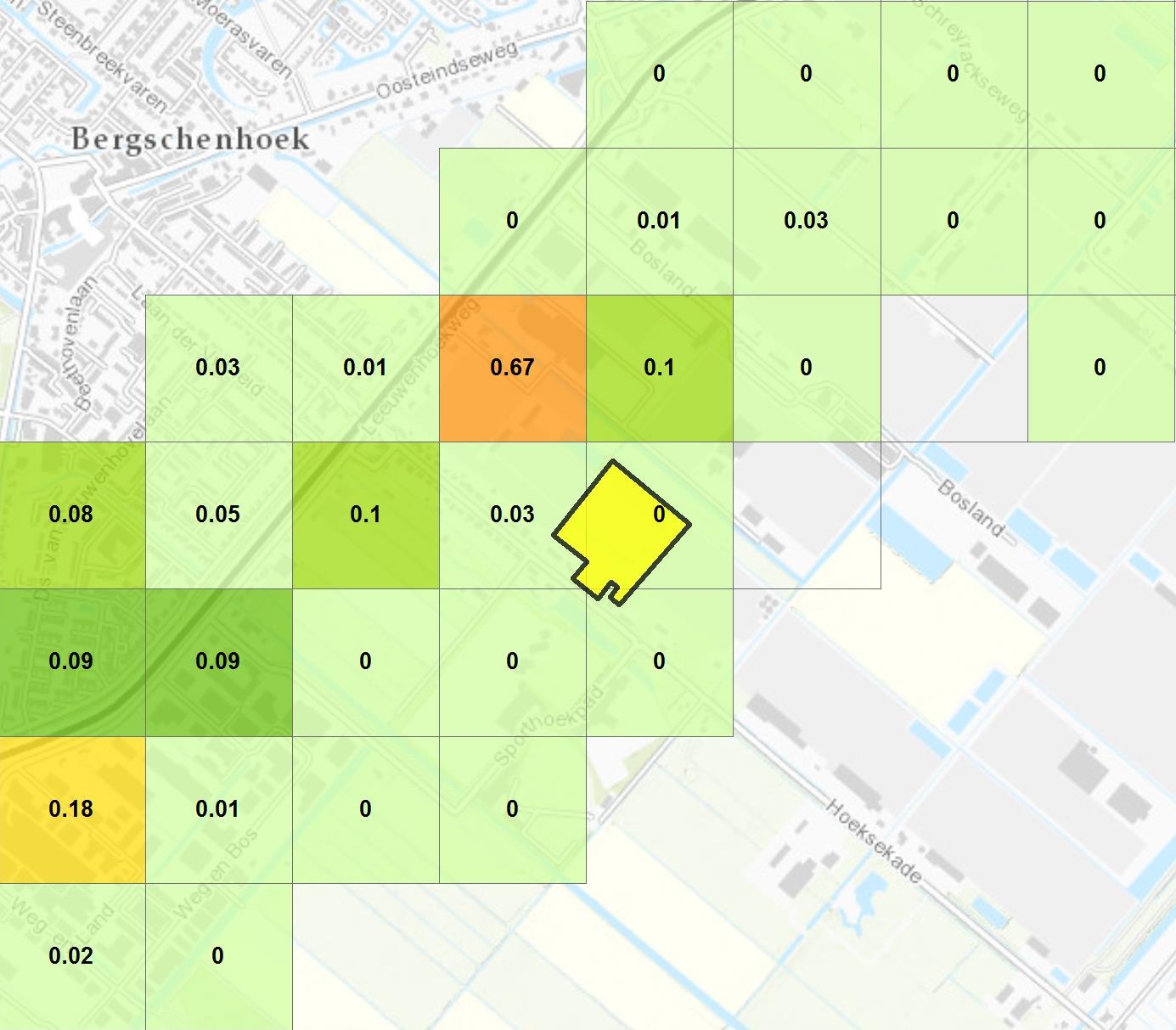
Task: Select the Sporthoekpad path label
Action: tap(548, 724)
